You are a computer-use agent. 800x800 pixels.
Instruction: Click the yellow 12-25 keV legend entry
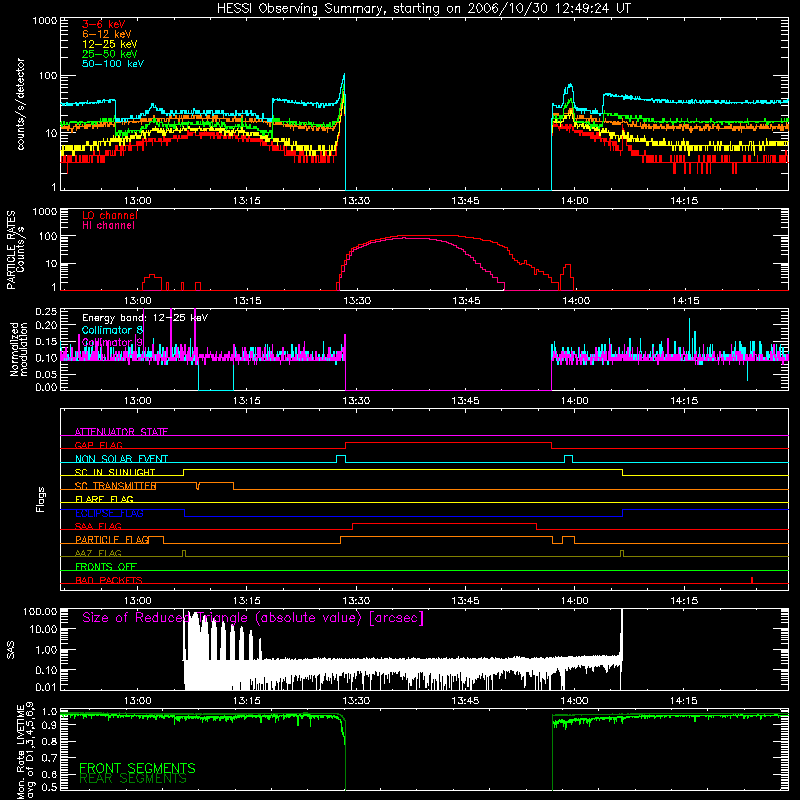point(110,44)
